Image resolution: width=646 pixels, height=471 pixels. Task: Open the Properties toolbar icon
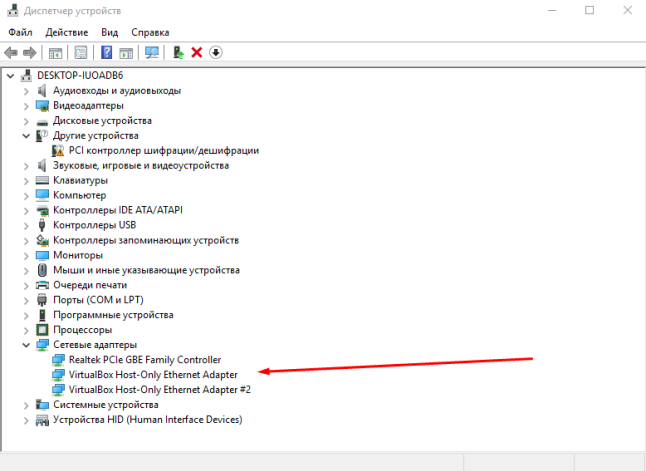tap(81, 53)
